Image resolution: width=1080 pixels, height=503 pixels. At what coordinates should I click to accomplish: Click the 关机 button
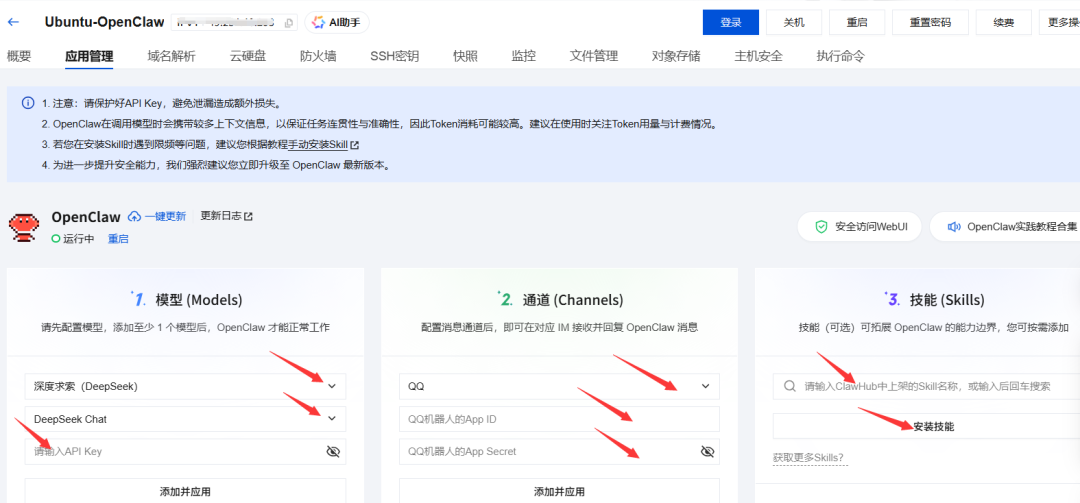[793, 22]
